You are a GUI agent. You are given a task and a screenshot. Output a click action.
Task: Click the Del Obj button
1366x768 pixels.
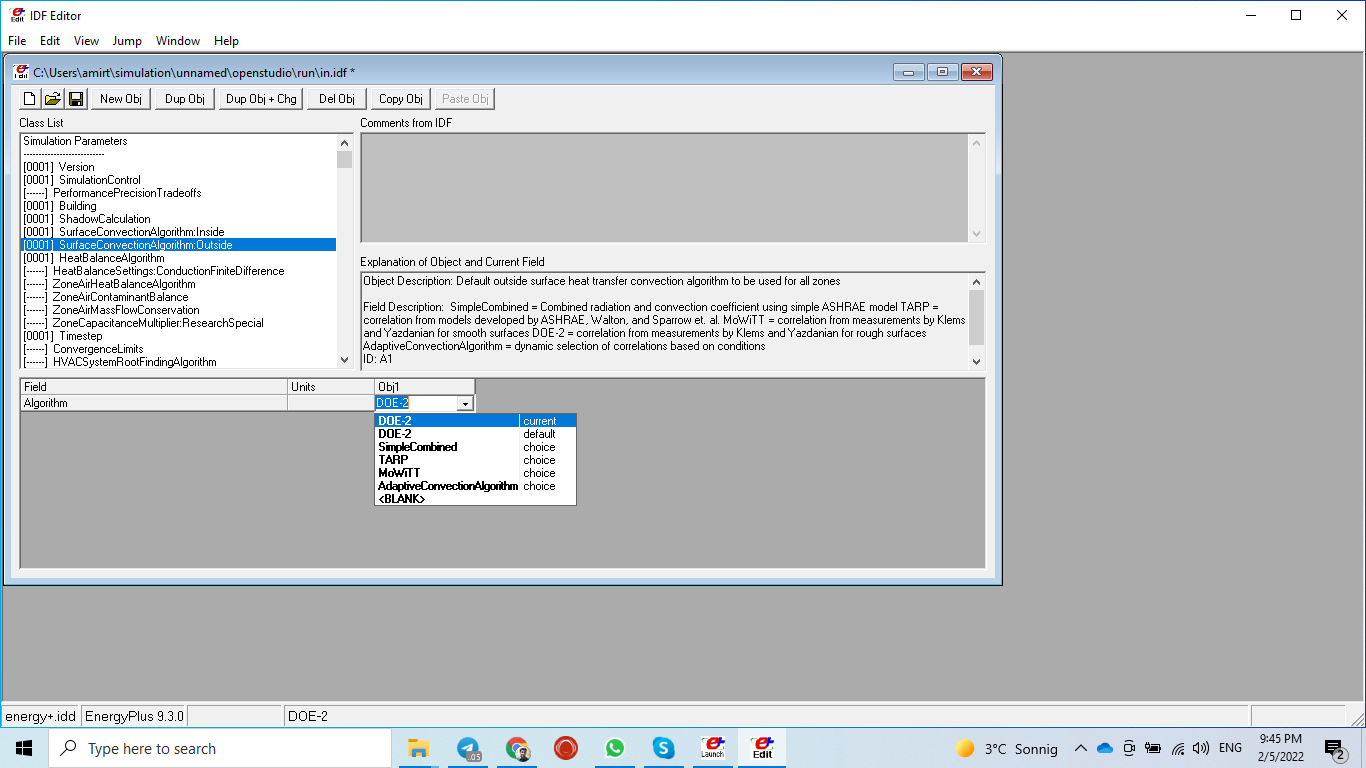coord(337,99)
